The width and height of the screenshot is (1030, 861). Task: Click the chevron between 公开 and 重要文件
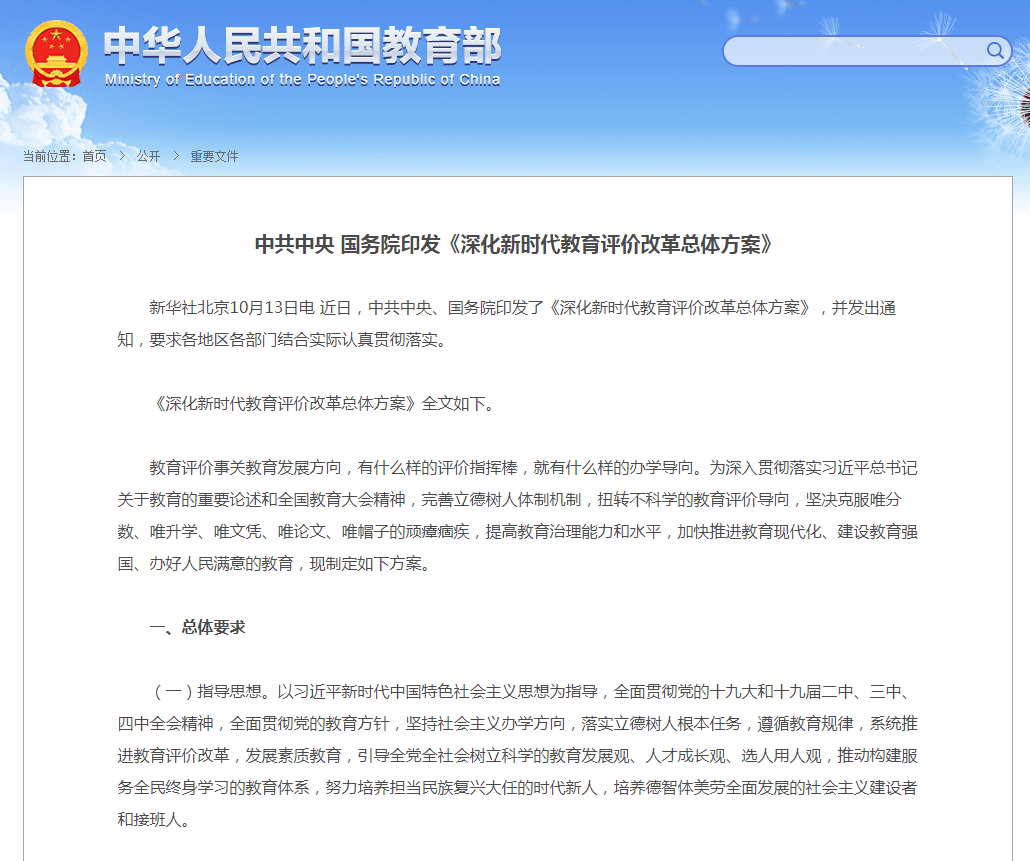pyautogui.click(x=176, y=156)
